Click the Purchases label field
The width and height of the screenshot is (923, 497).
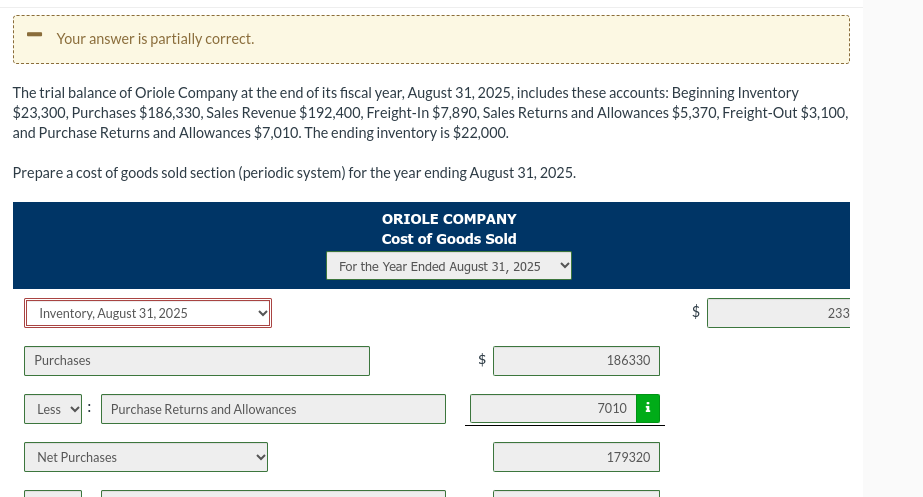(x=197, y=361)
